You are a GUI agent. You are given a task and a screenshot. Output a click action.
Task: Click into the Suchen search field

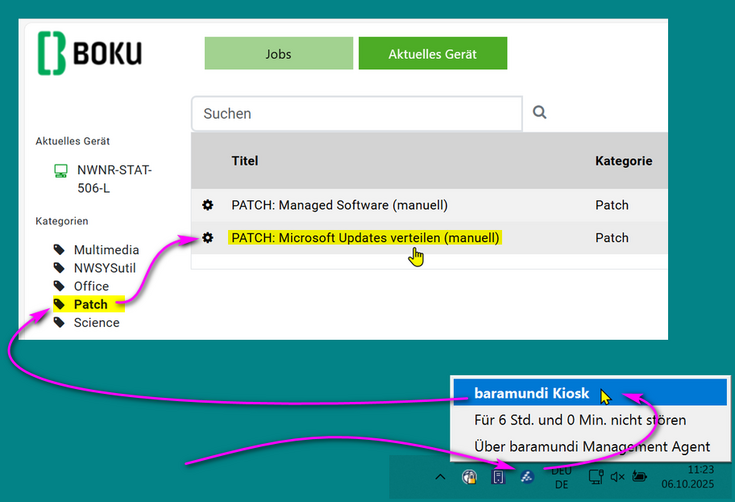click(356, 114)
